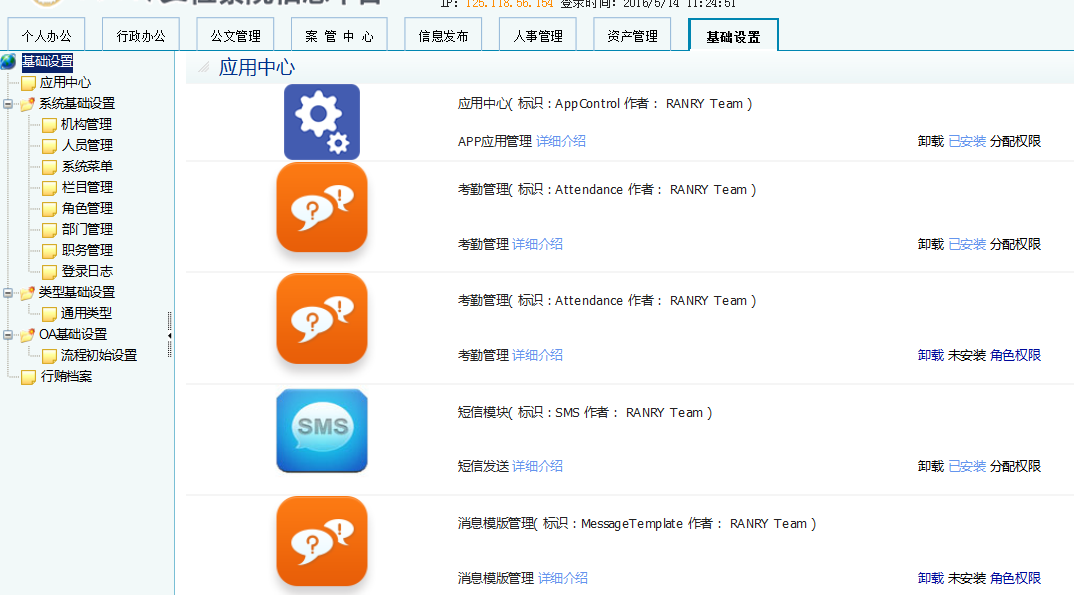Image resolution: width=1074 pixels, height=595 pixels.
Task: Collapse the OA基础设置 tree node
Action: point(8,333)
